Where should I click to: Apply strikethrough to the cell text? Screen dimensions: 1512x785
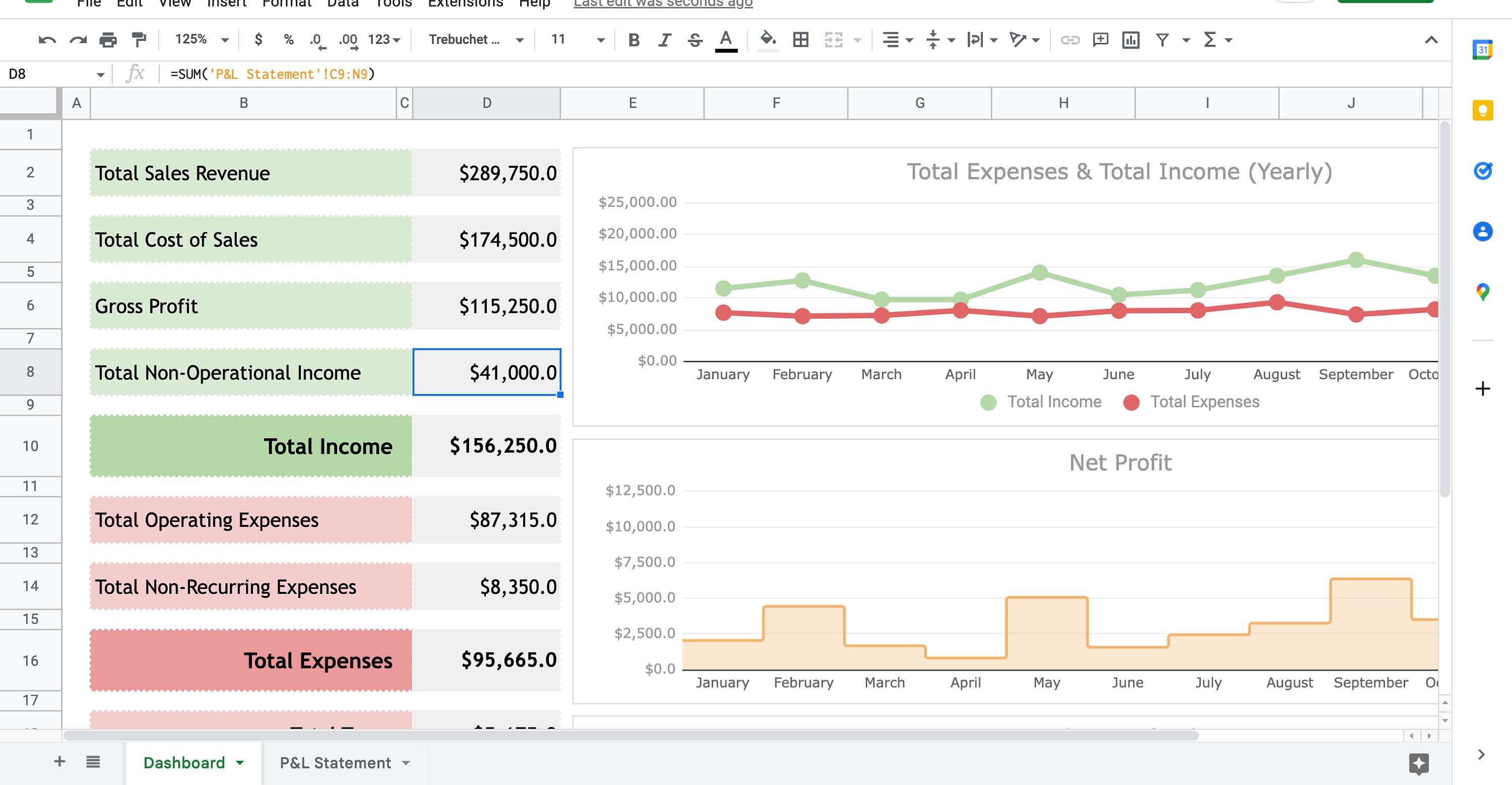[695, 39]
